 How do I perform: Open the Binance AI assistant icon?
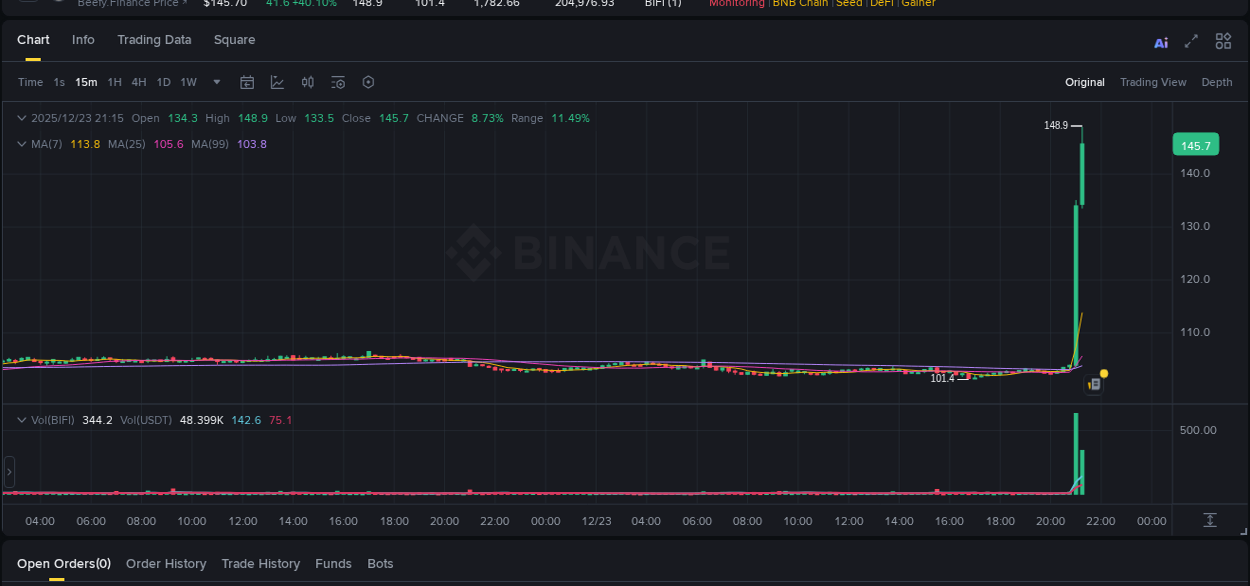tap(1161, 41)
